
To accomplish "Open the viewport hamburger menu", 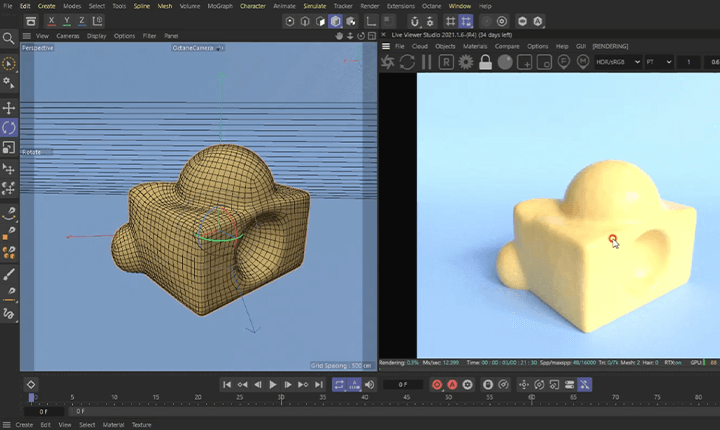I will click(27, 36).
